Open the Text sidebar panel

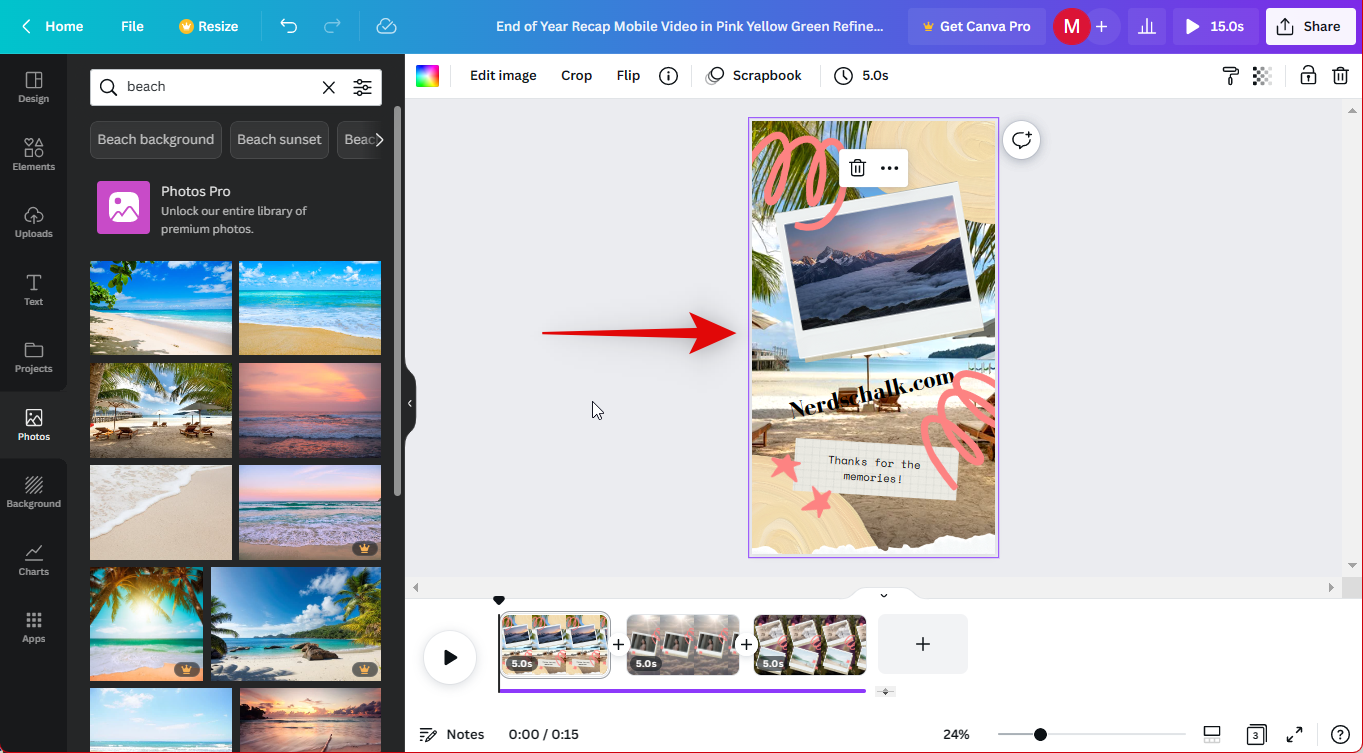33,289
